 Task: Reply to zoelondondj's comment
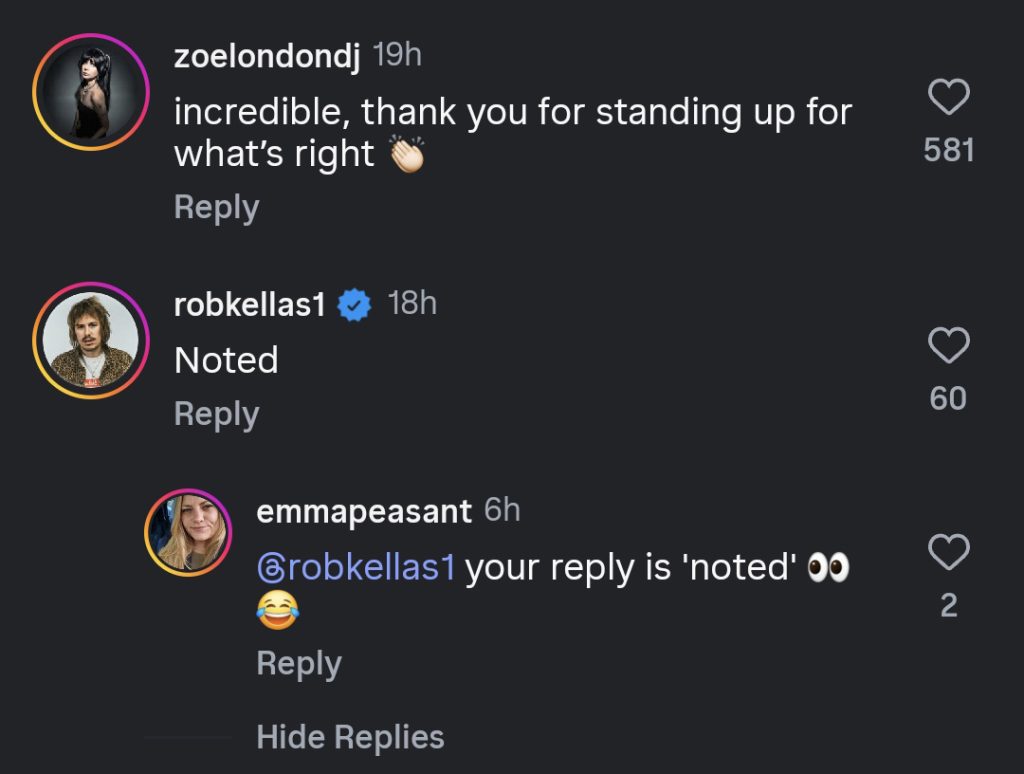pyautogui.click(x=216, y=207)
